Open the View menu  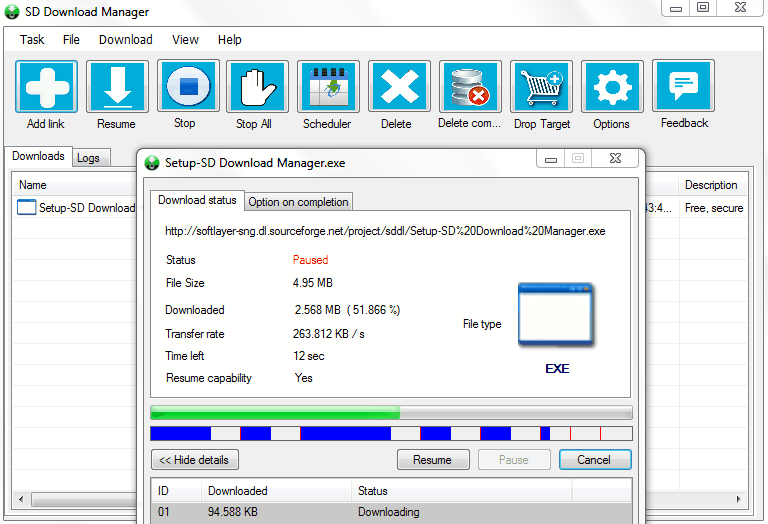coord(185,40)
